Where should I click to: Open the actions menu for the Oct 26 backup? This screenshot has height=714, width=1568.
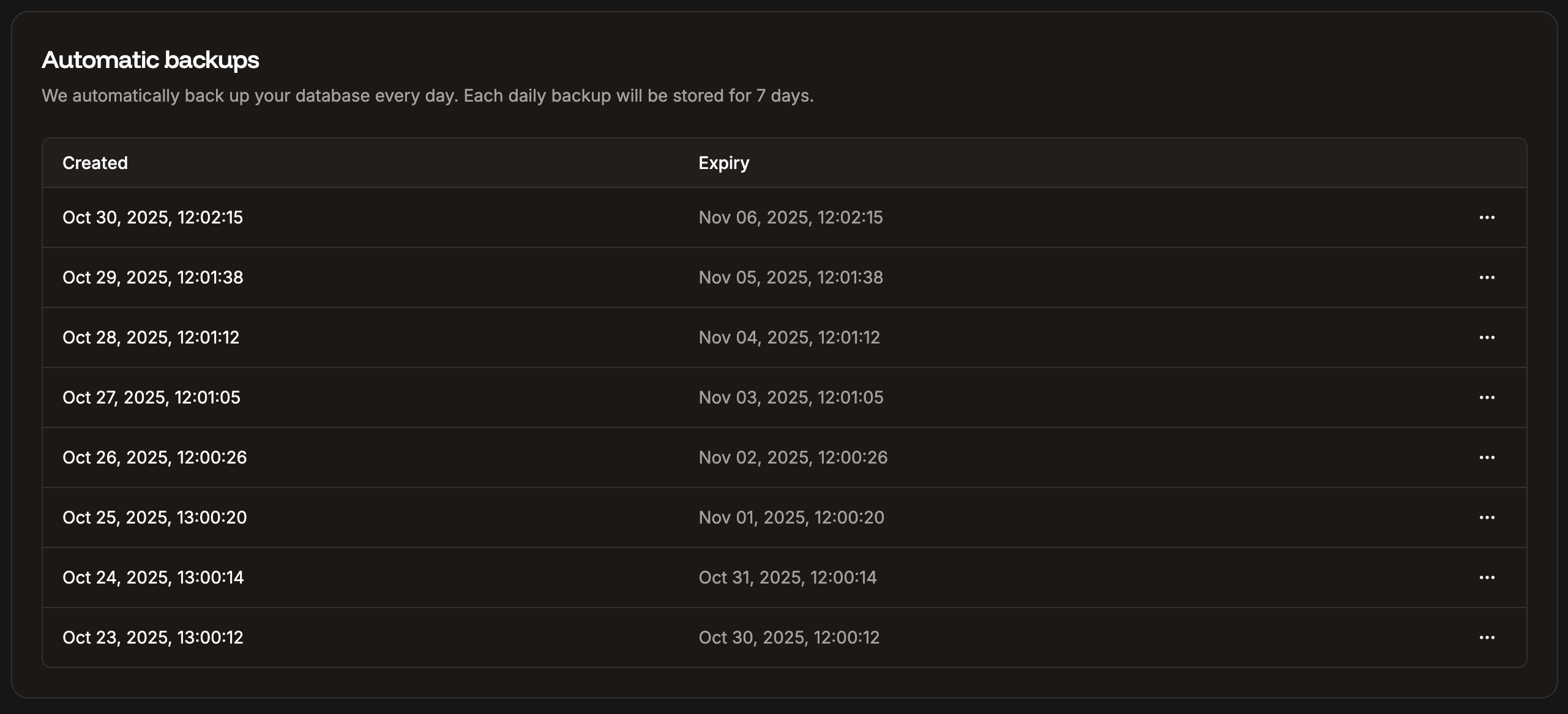coord(1487,457)
